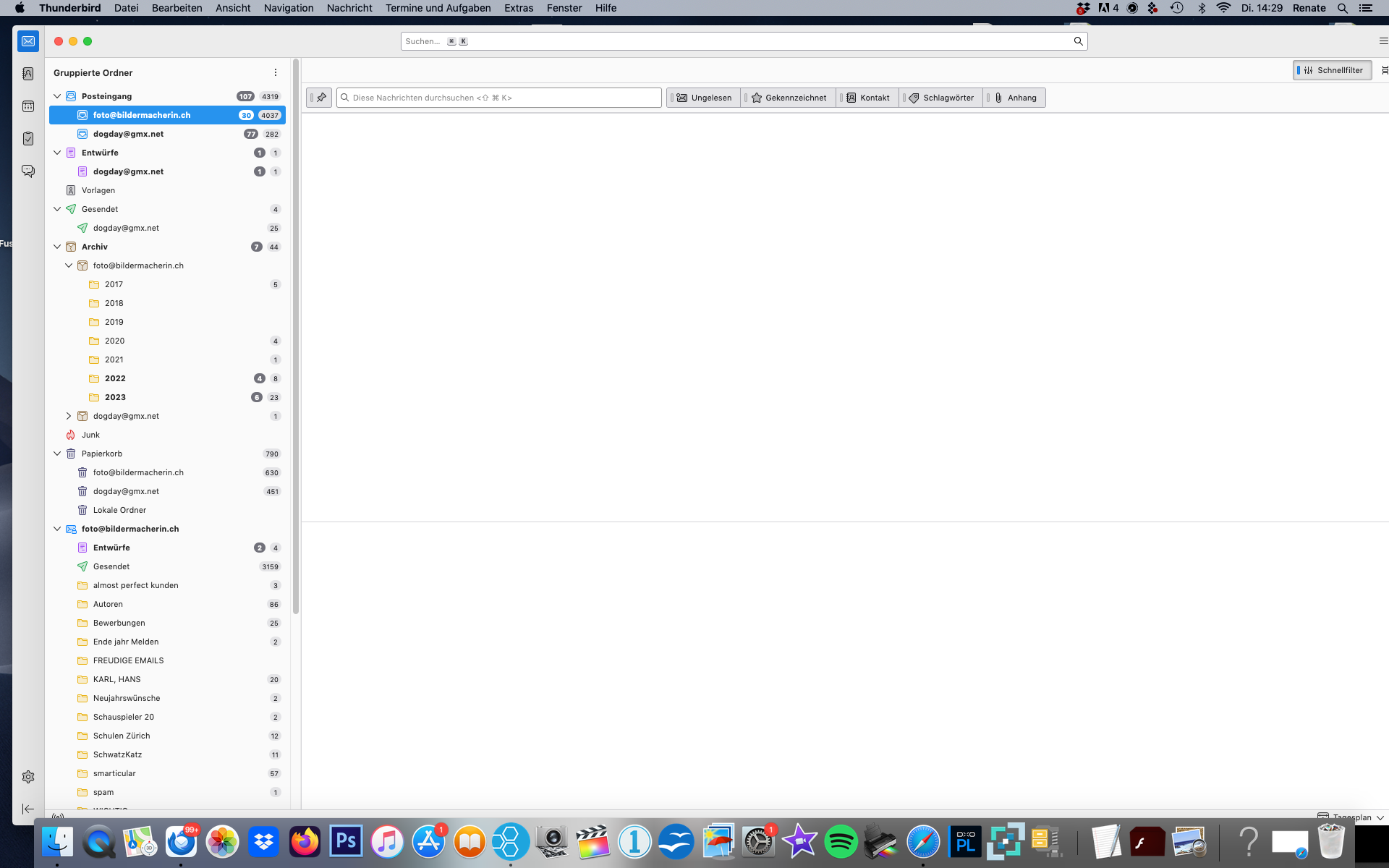Toggle the Ungelesen quick filter

click(703, 98)
